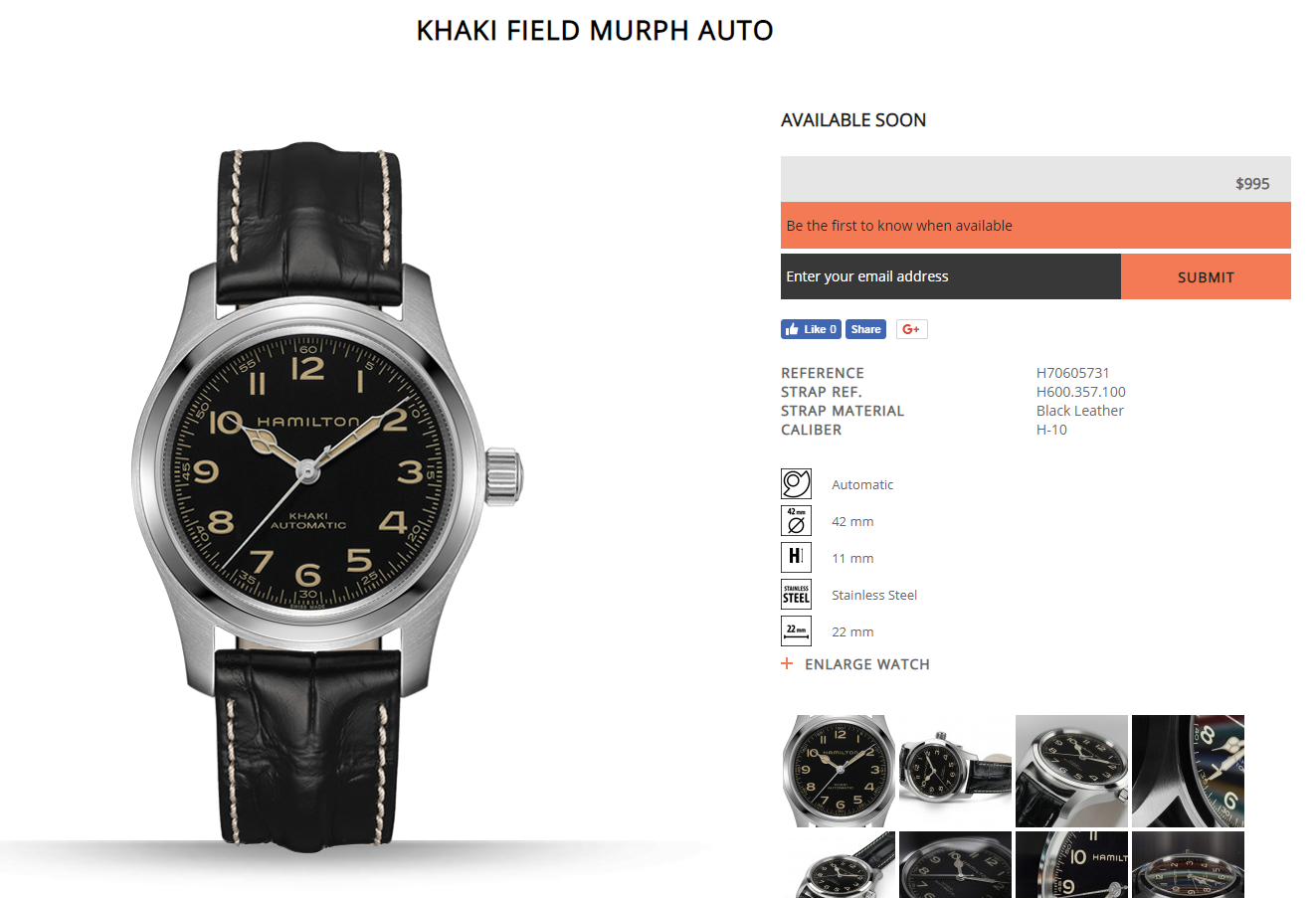Click the 11 mm case height icon

796,557
